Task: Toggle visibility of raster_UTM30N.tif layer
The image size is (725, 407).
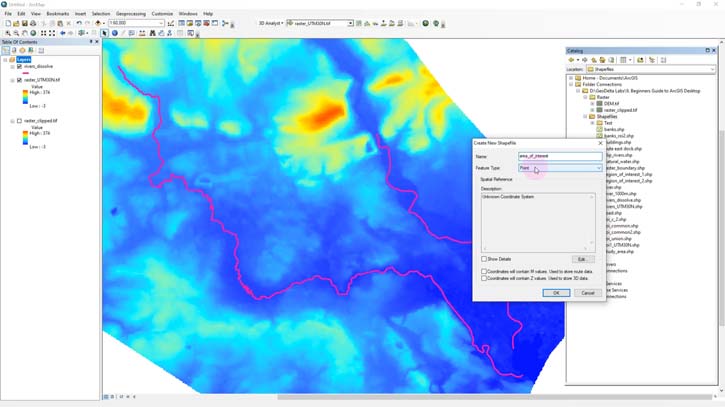Action: click(x=19, y=80)
